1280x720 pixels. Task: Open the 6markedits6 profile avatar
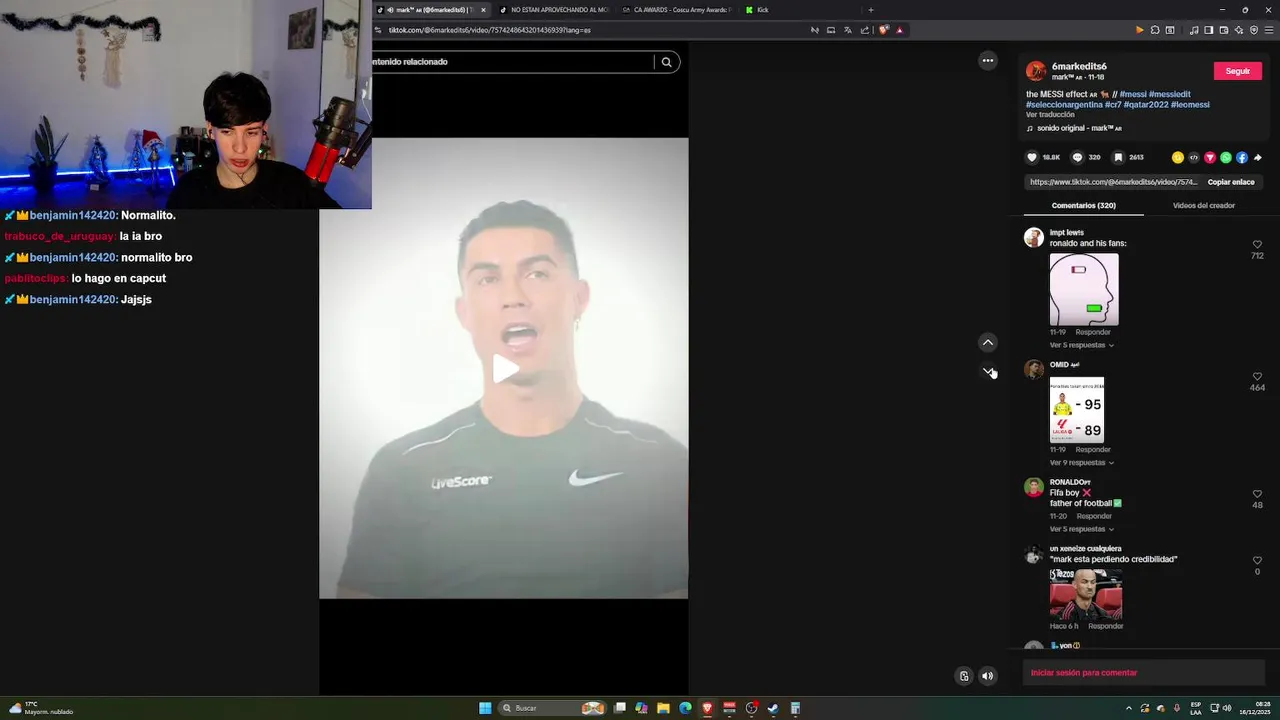[1036, 71]
